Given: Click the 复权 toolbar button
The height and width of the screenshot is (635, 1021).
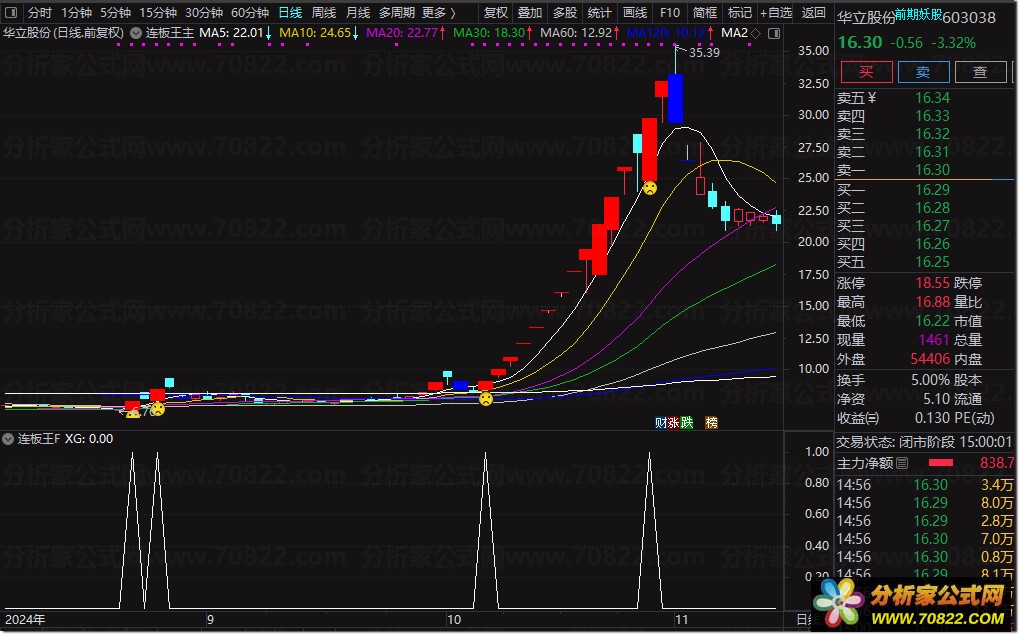Looking at the screenshot, I should pyautogui.click(x=496, y=12).
